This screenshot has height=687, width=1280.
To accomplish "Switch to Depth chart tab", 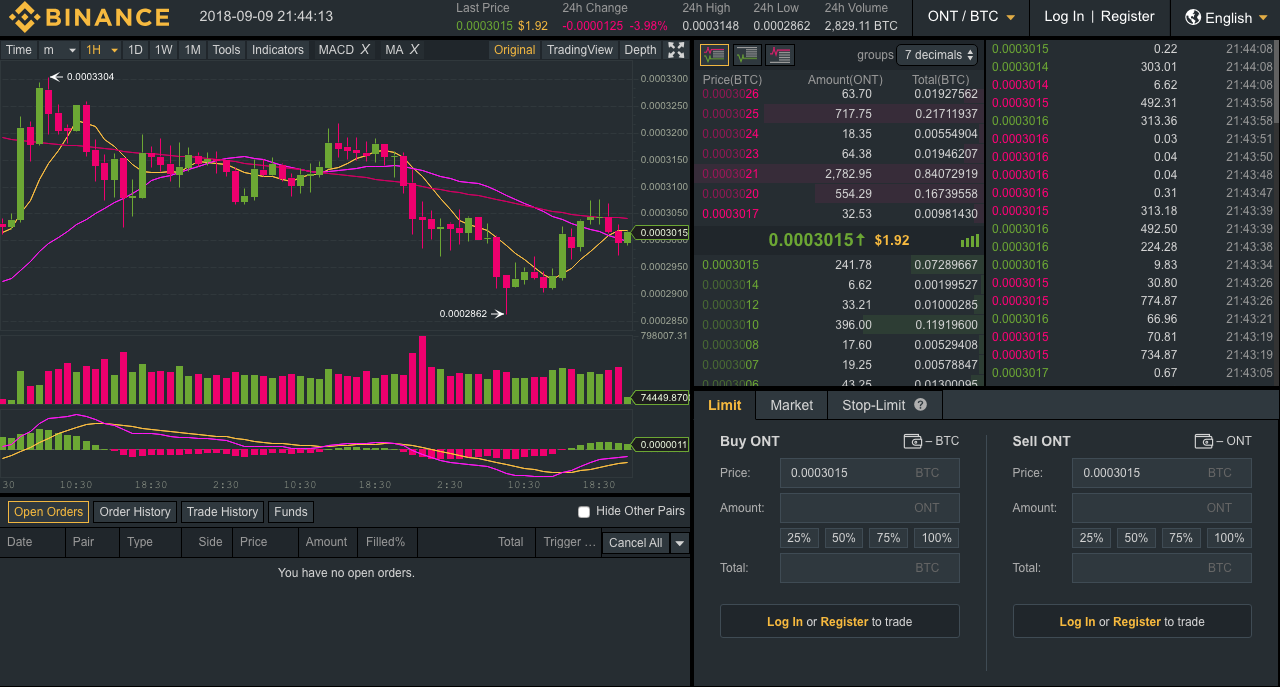I will 640,50.
